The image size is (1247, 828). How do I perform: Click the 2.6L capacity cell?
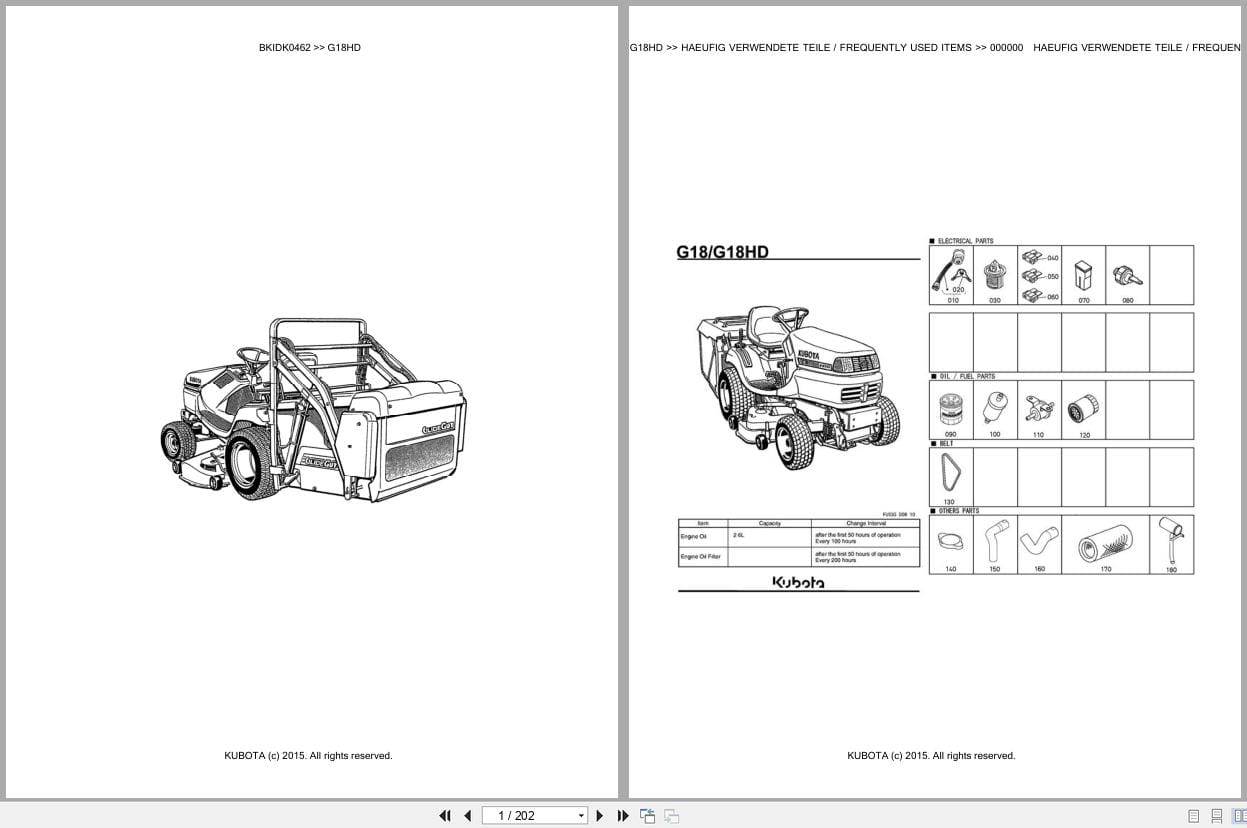(x=770, y=538)
